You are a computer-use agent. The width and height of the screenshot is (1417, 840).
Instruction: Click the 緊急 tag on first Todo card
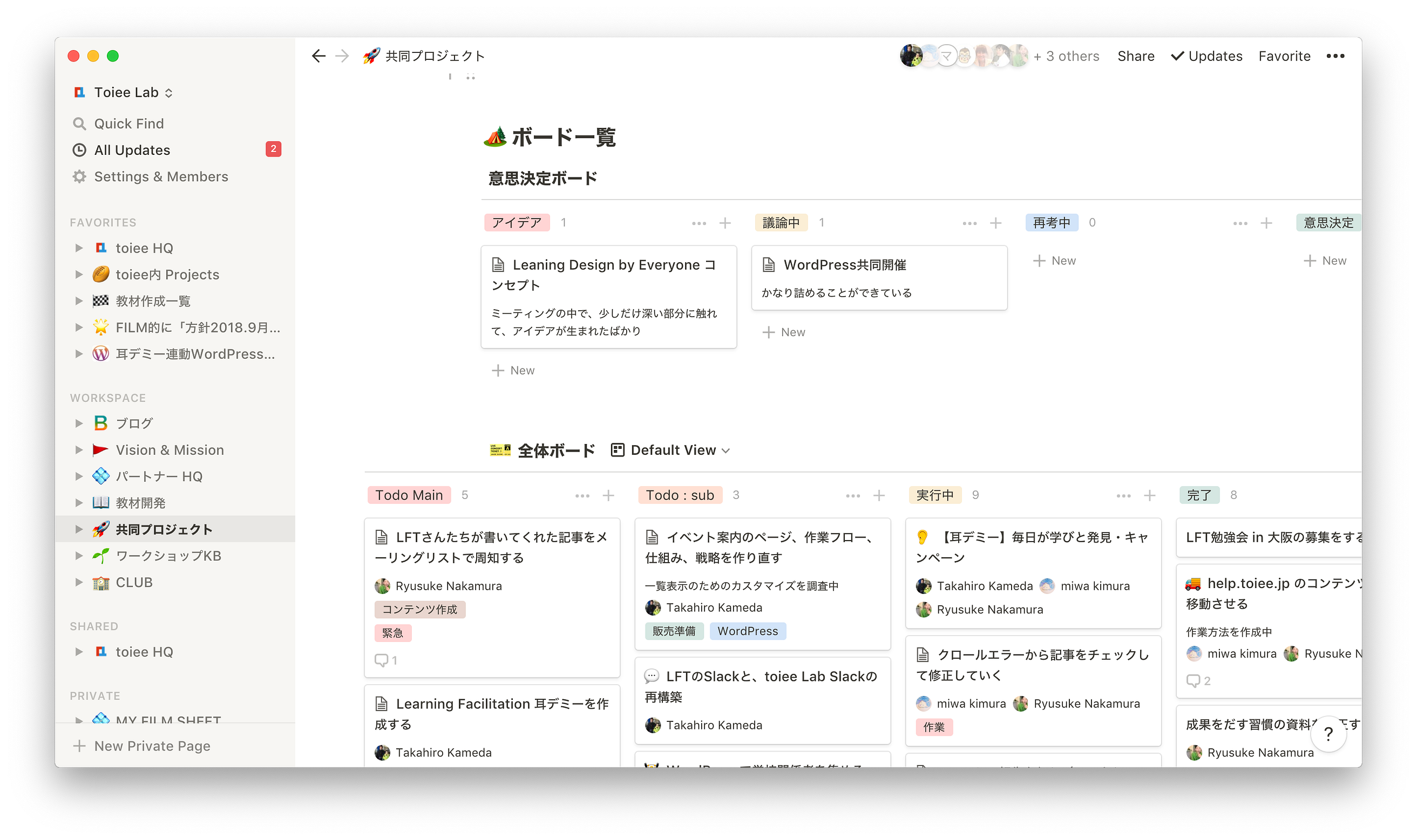(x=392, y=633)
